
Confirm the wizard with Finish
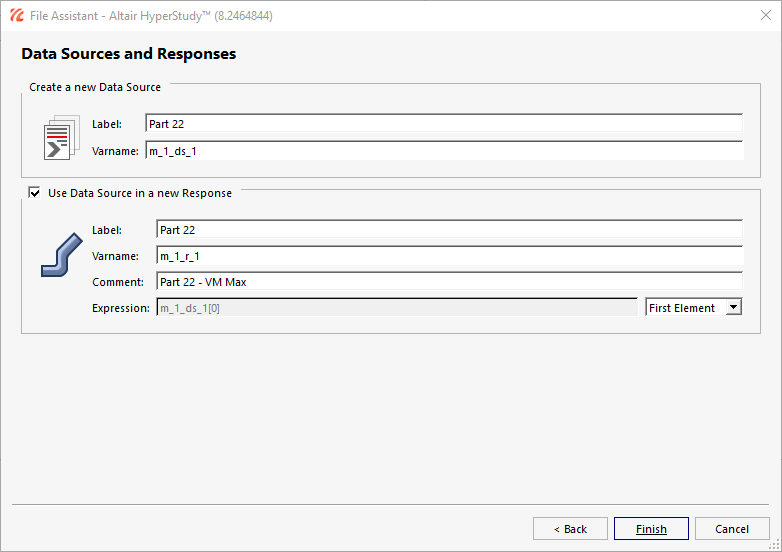651,529
